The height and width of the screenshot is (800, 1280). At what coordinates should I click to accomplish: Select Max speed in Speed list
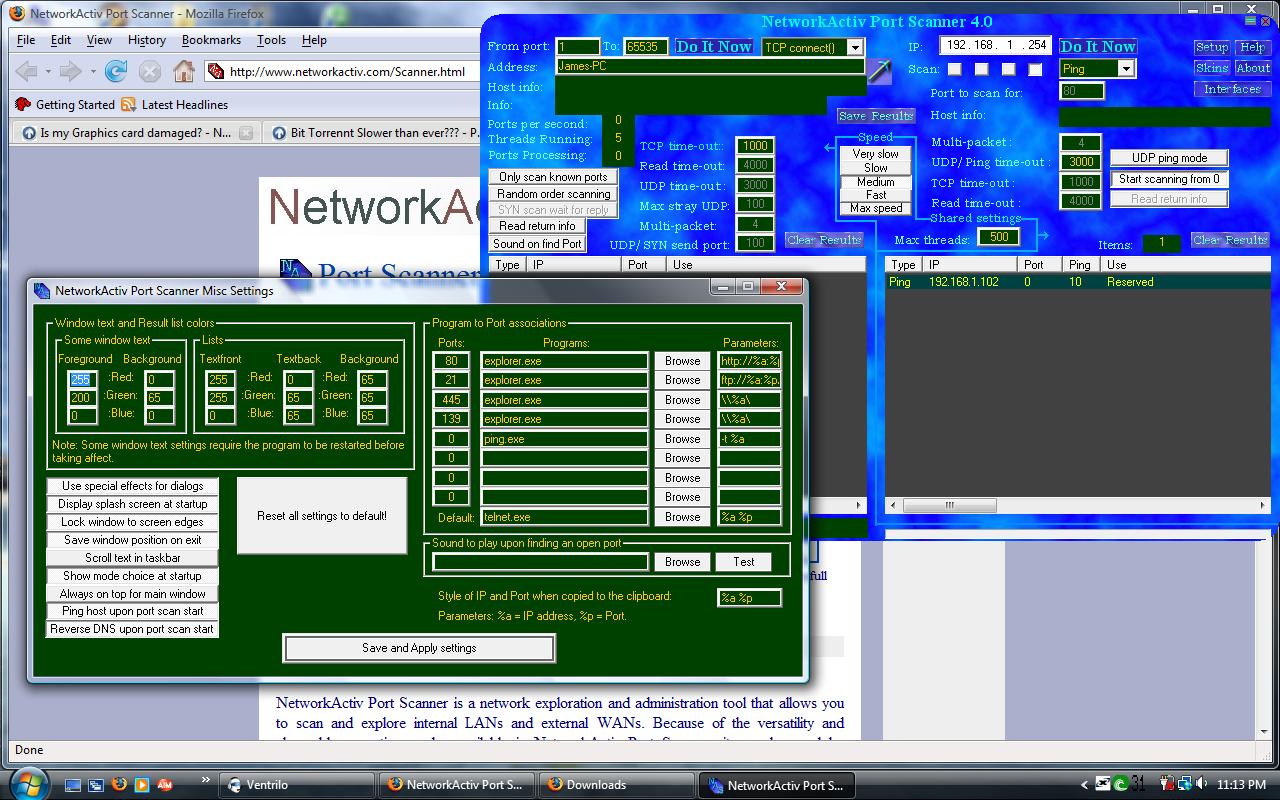tap(876, 208)
